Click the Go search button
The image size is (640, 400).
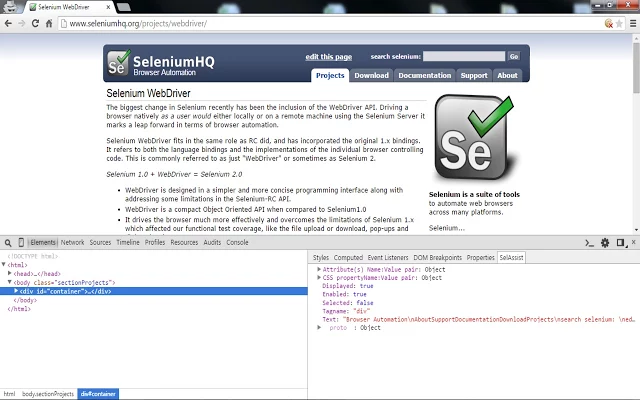(x=514, y=56)
